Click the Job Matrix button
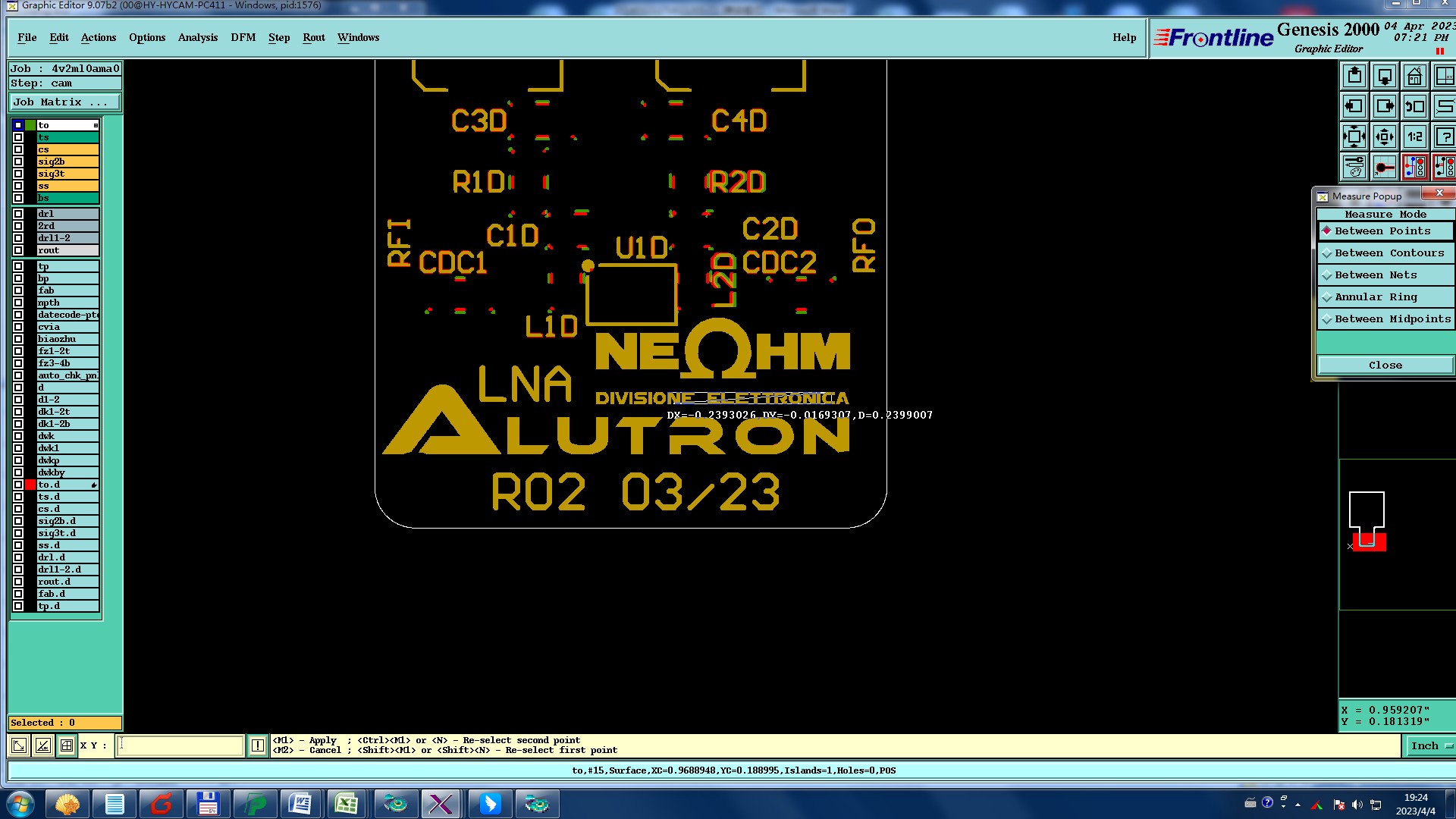Screen dimensions: 1456x819 64,102
